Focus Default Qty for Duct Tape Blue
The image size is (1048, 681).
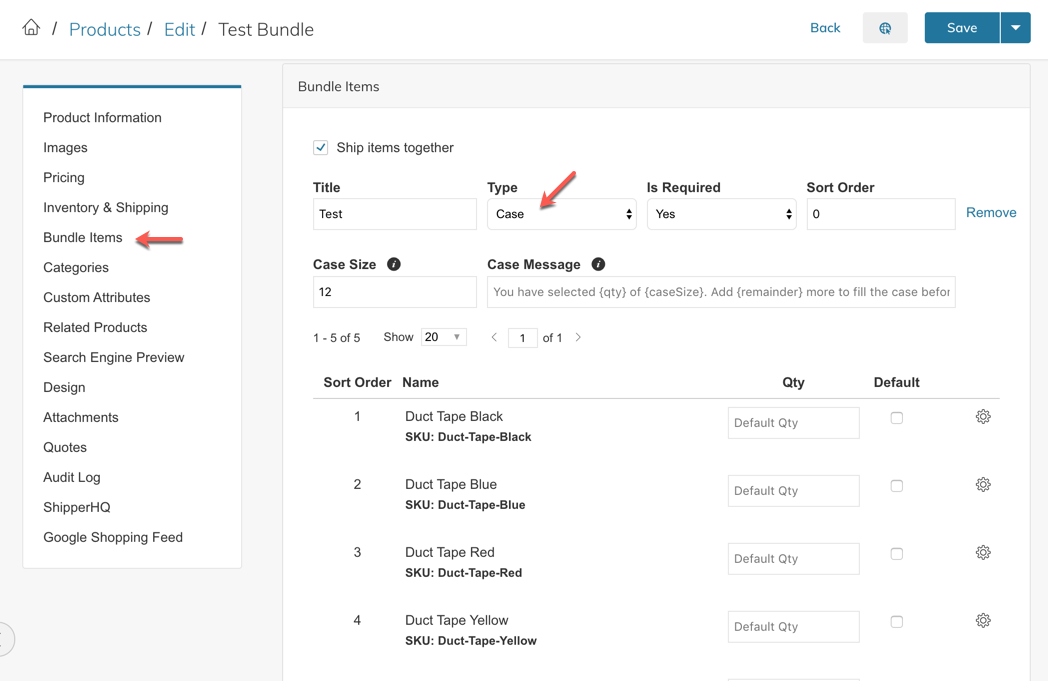tap(793, 491)
